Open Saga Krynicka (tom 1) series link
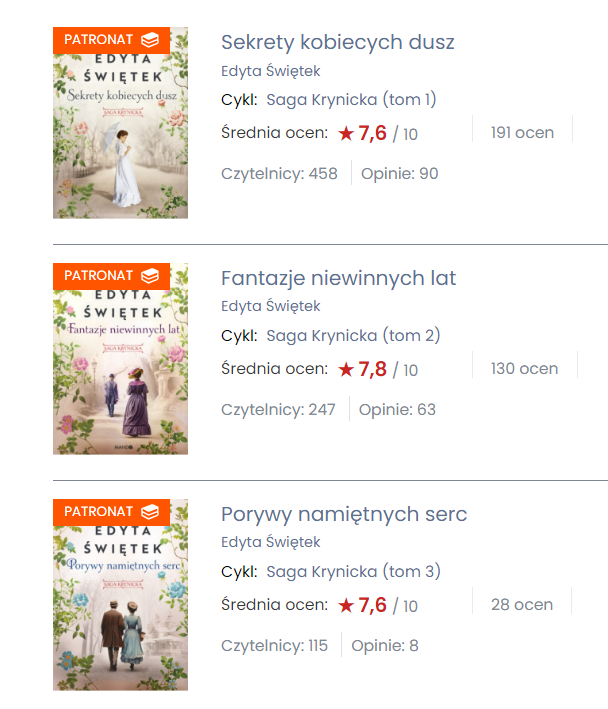Viewport: 608px width, 709px height. pos(351,99)
